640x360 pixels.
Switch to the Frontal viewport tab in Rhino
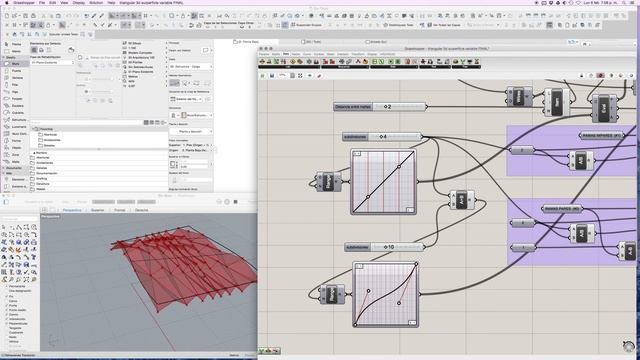(120, 210)
